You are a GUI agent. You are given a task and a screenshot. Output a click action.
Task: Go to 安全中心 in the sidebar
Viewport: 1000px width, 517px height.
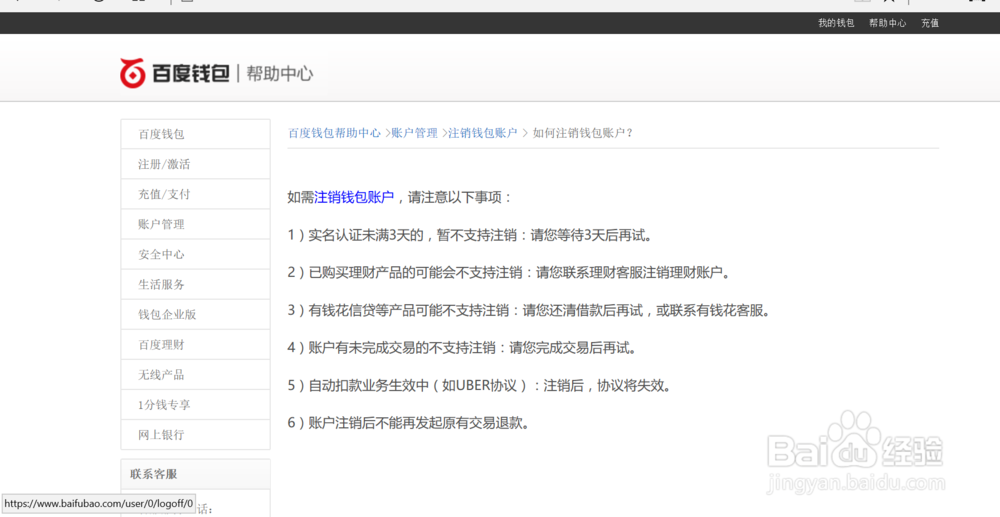[x=195, y=254]
